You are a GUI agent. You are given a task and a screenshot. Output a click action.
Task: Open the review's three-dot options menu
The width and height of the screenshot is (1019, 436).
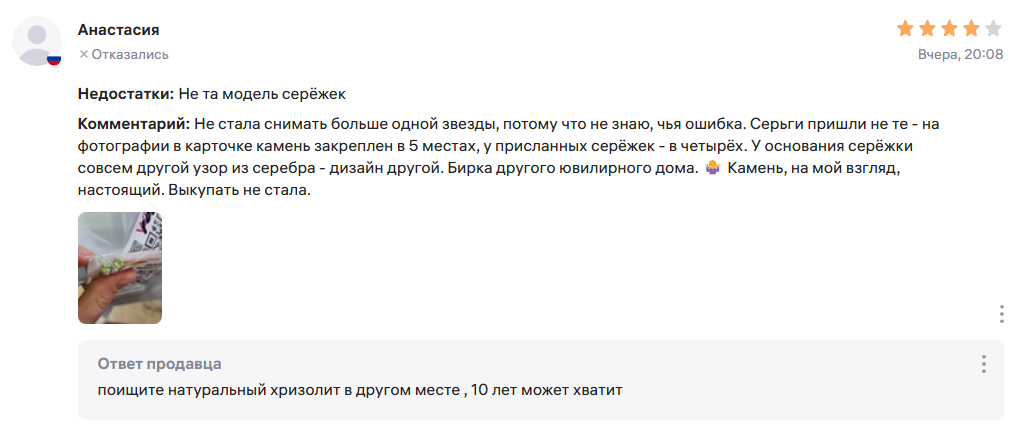click(x=1001, y=314)
